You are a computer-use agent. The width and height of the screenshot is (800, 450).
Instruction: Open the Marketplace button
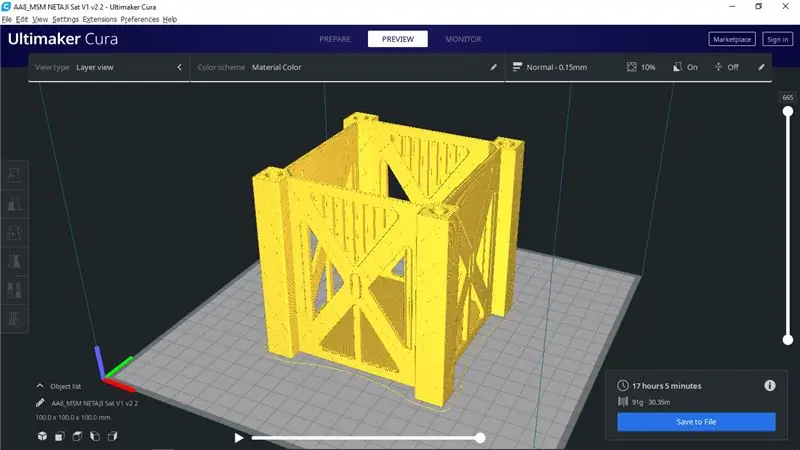pos(732,39)
